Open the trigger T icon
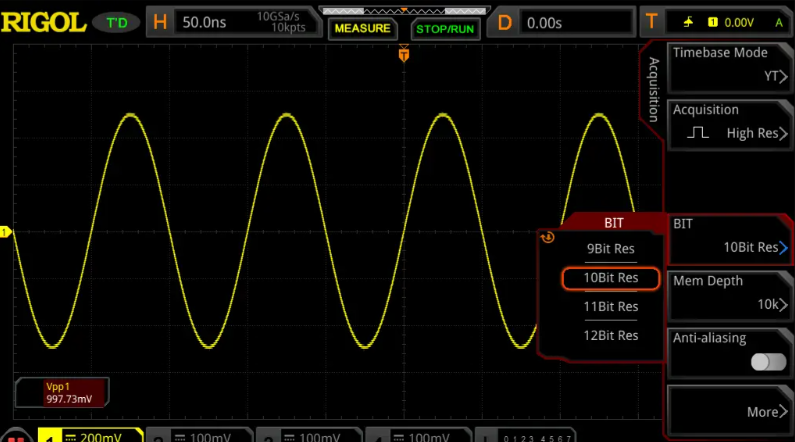 (652, 22)
